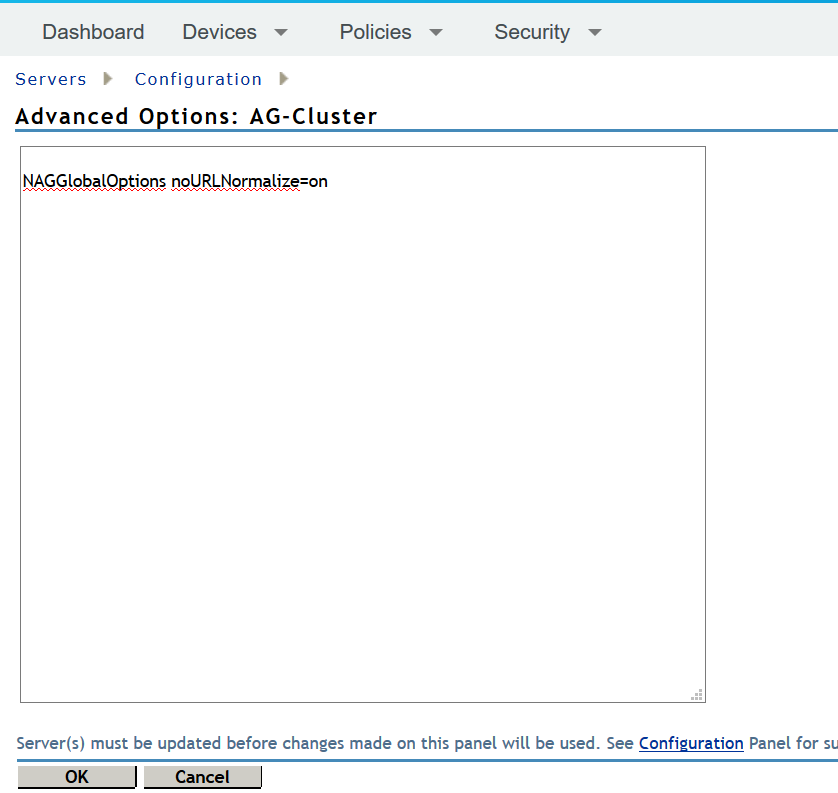Open the Dashboard menu item
This screenshot has height=793, width=838.
tap(93, 32)
